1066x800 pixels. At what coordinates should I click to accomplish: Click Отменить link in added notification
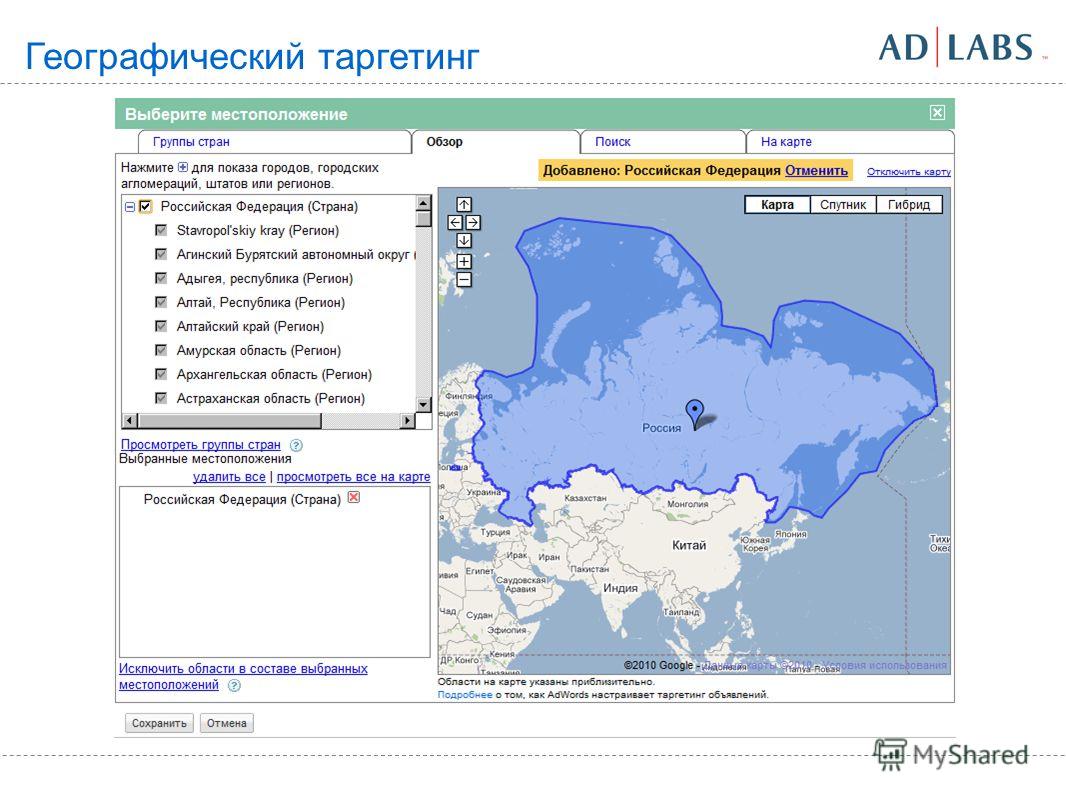[x=816, y=171]
